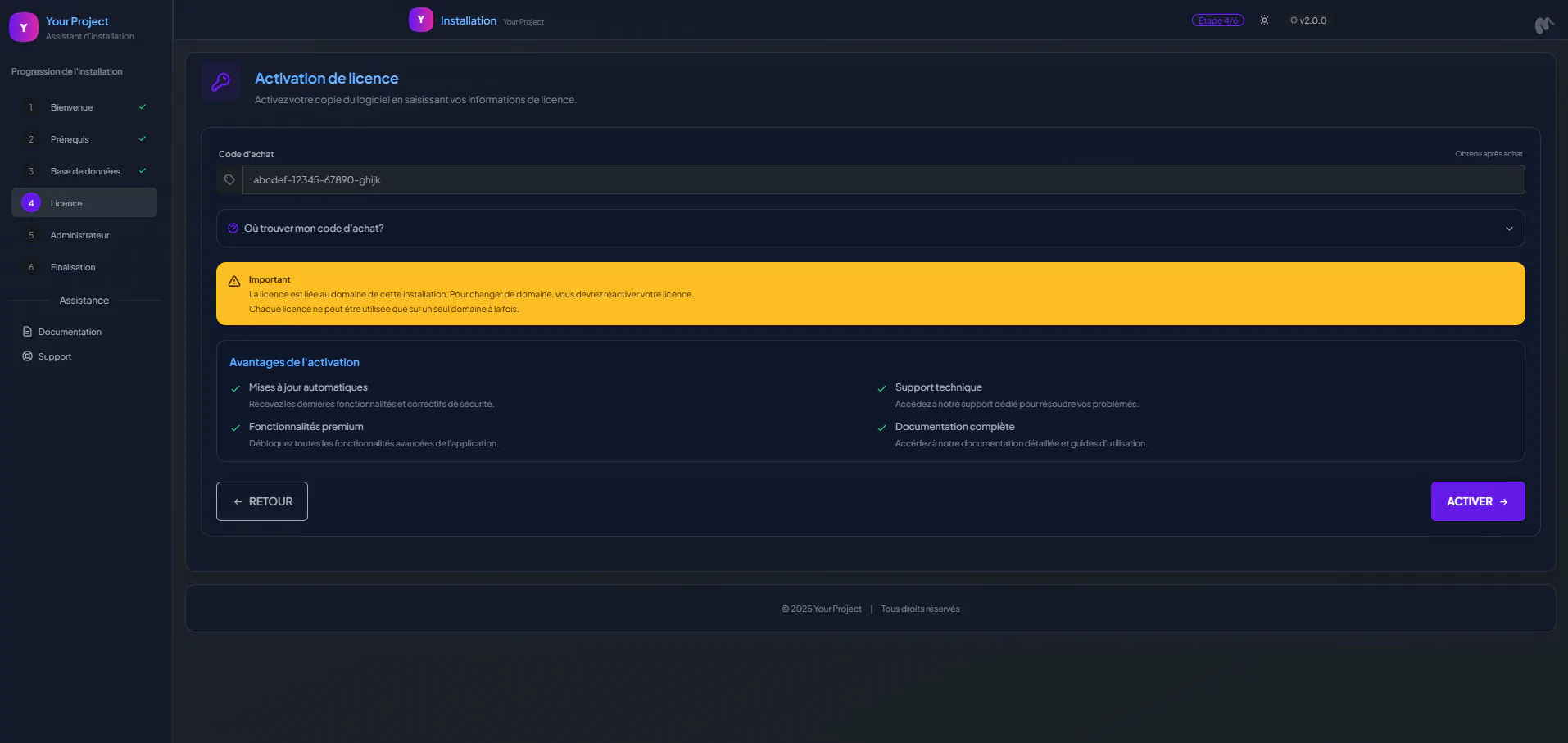The height and width of the screenshot is (743, 1568).
Task: Click the Base de données completed checkmark
Action: coord(143,171)
